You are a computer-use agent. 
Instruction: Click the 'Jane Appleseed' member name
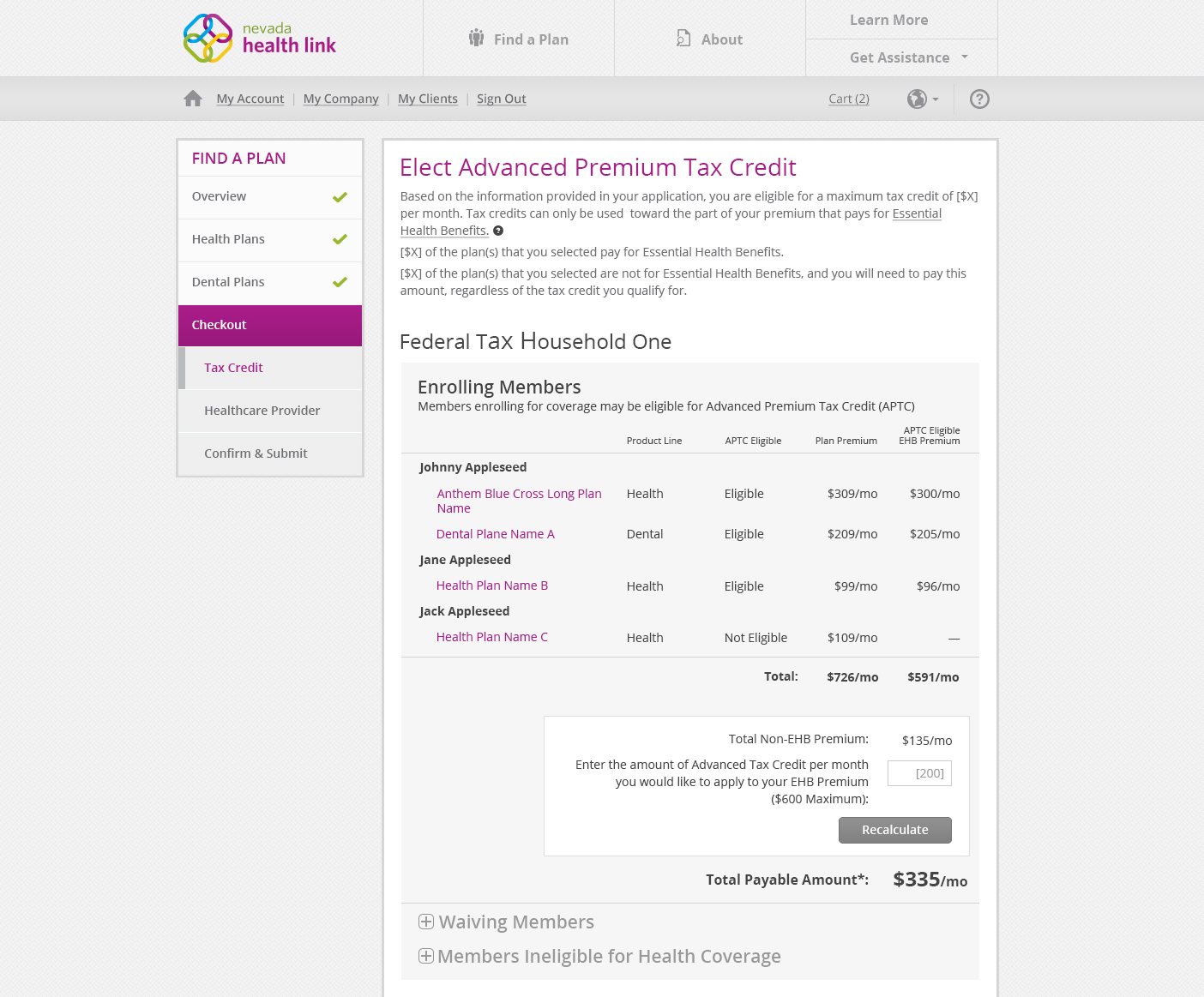(x=465, y=560)
